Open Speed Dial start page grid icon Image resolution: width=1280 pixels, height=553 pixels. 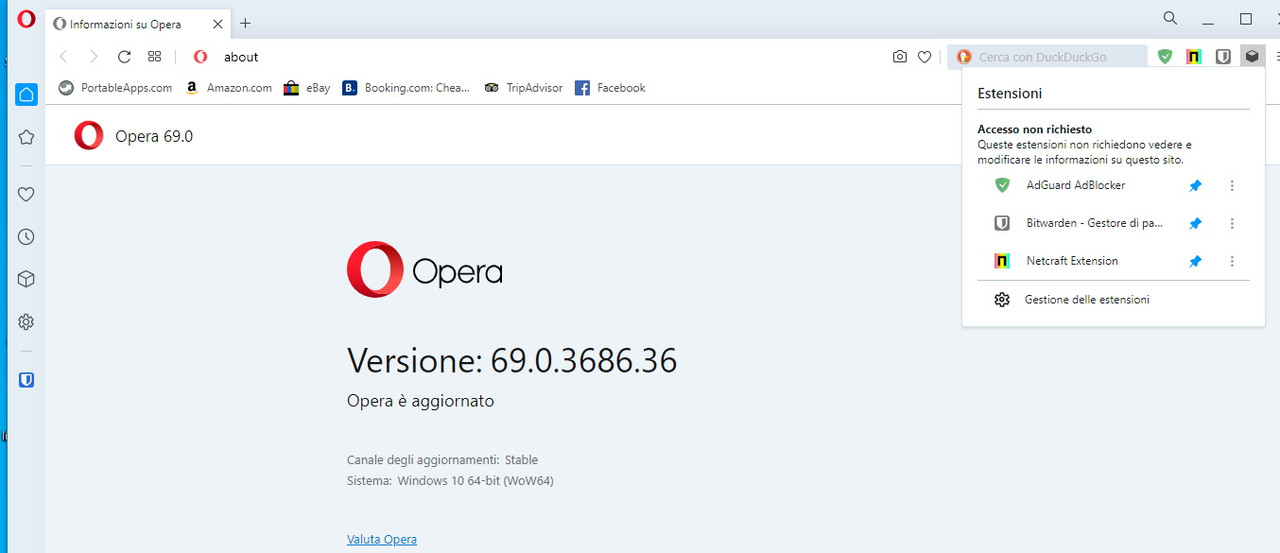tap(154, 57)
